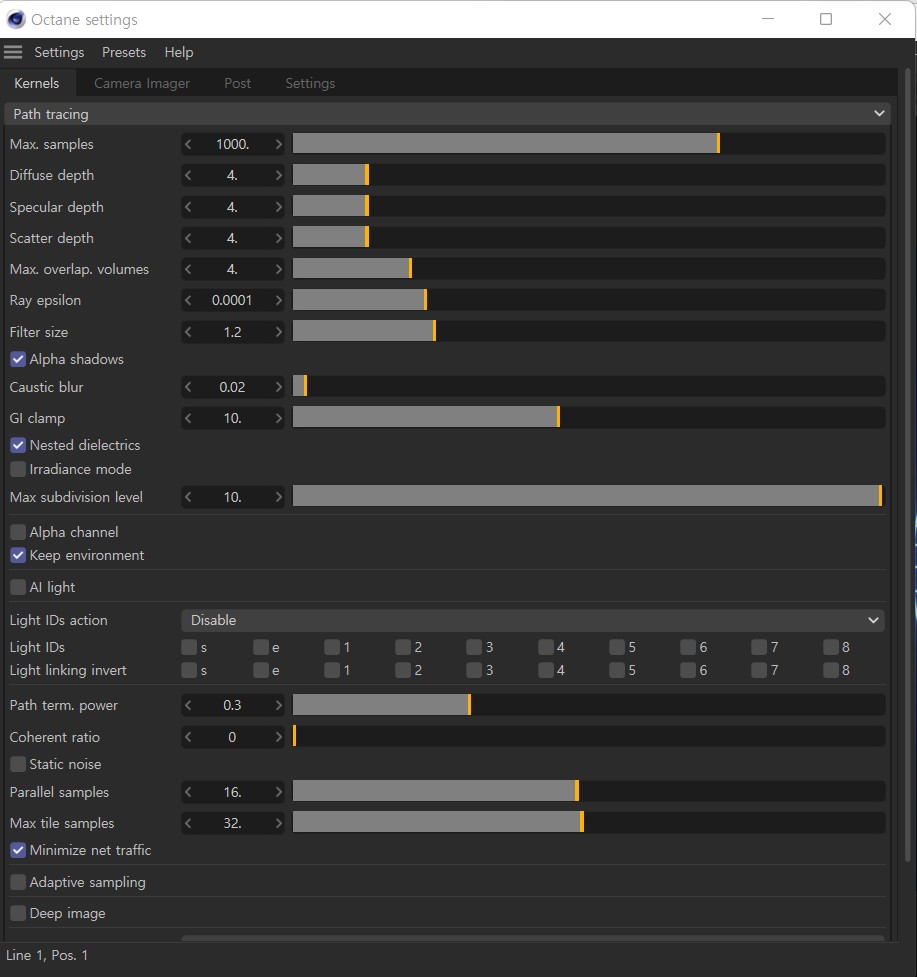
Task: Increase Scatter depth with right arrow
Action: pos(278,238)
